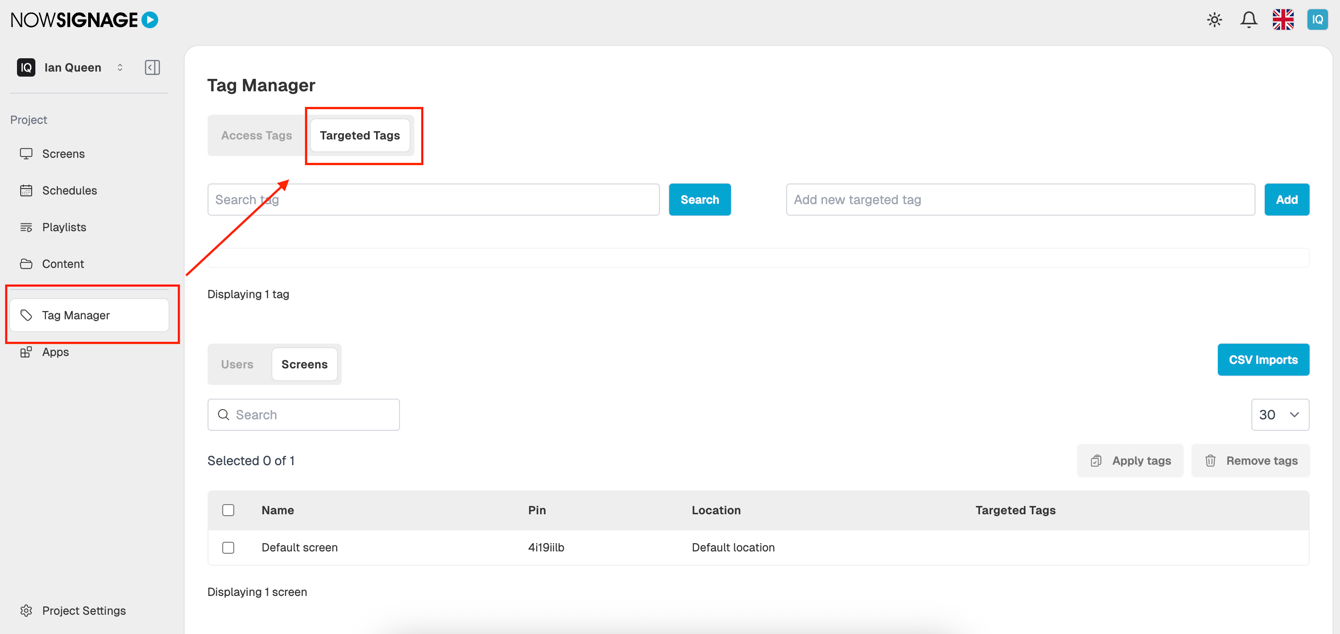Change language via UK flag icon
This screenshot has height=634, width=1340.
click(x=1283, y=20)
